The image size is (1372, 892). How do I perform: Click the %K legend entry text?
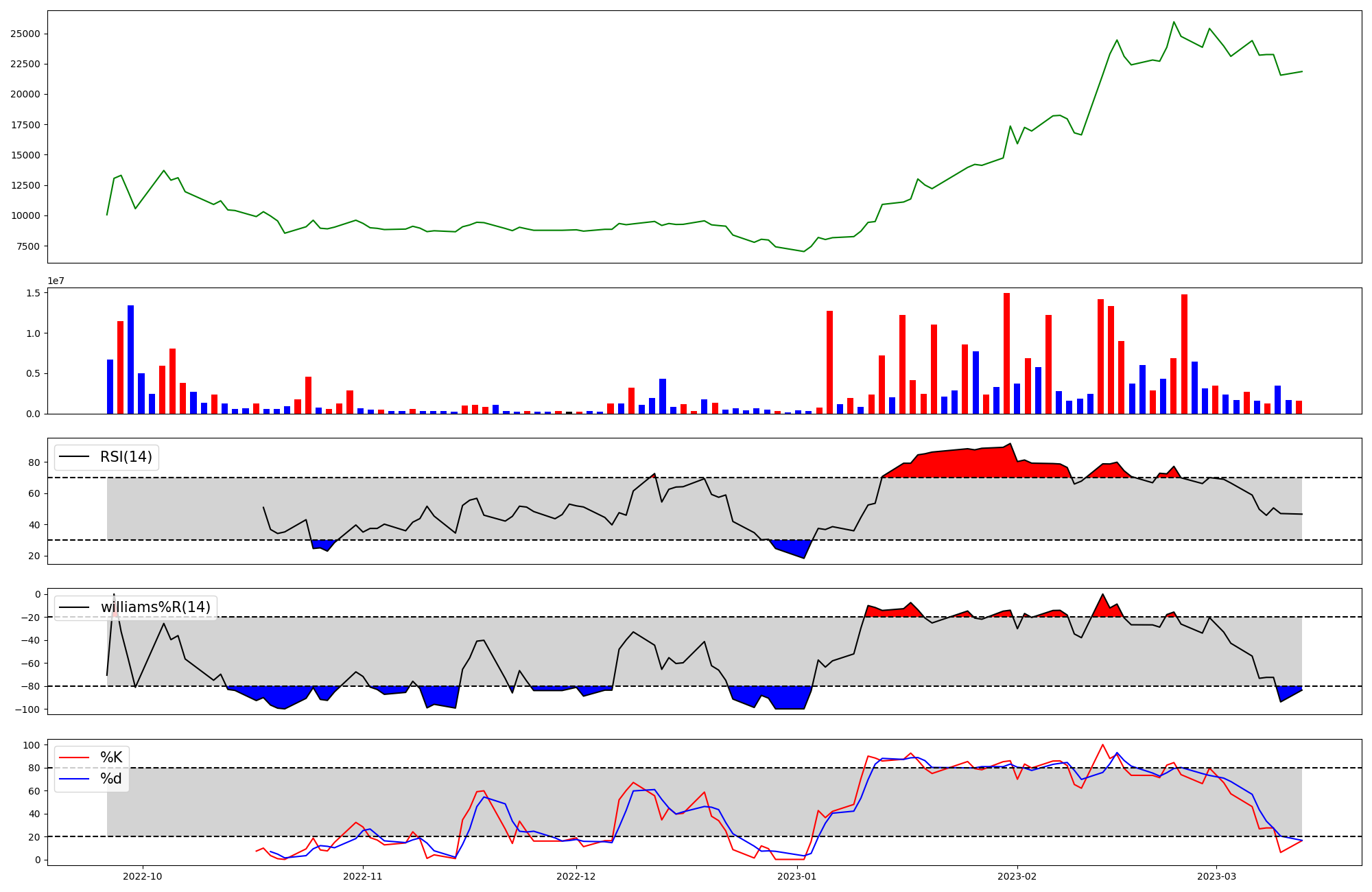(111, 758)
